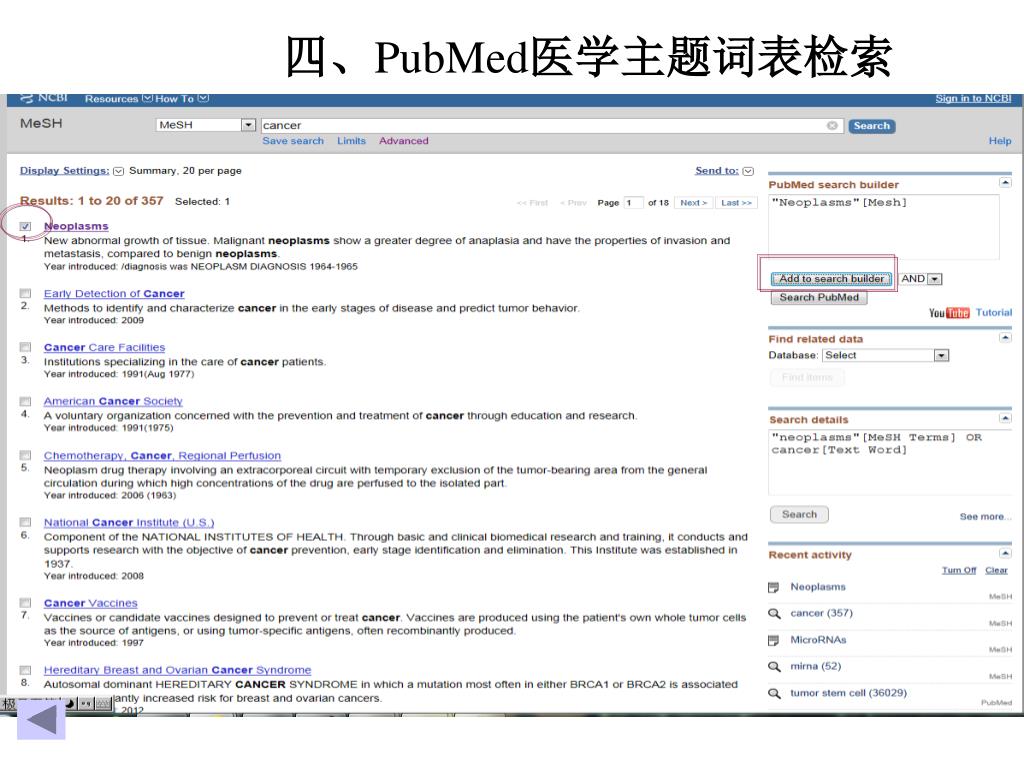Expand the Find related data Database select

pyautogui.click(x=941, y=355)
